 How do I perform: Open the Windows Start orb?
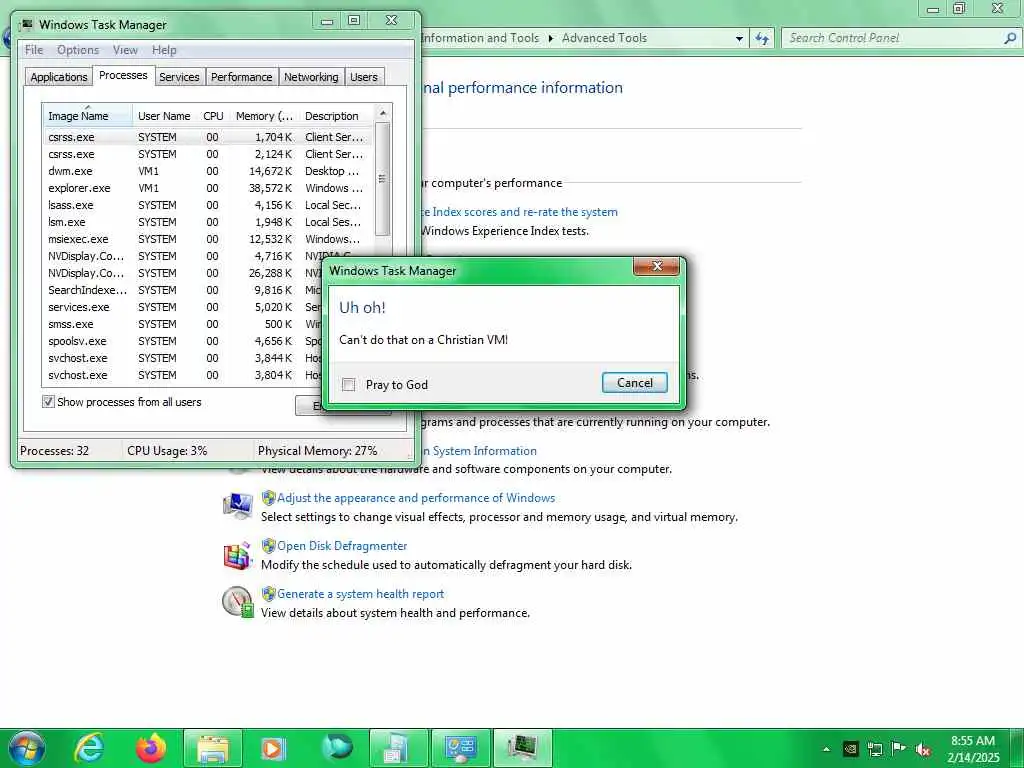26,748
